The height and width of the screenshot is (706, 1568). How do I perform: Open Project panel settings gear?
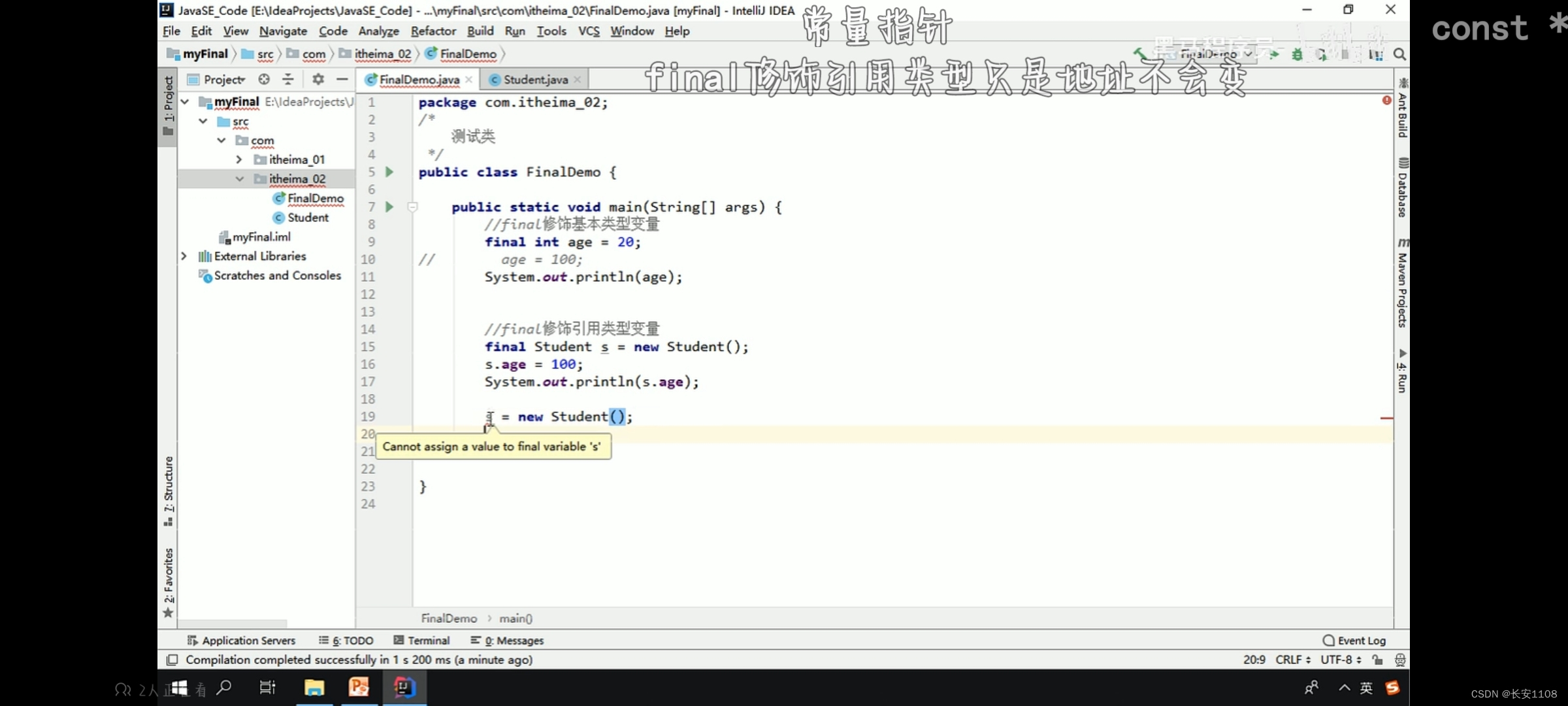318,79
